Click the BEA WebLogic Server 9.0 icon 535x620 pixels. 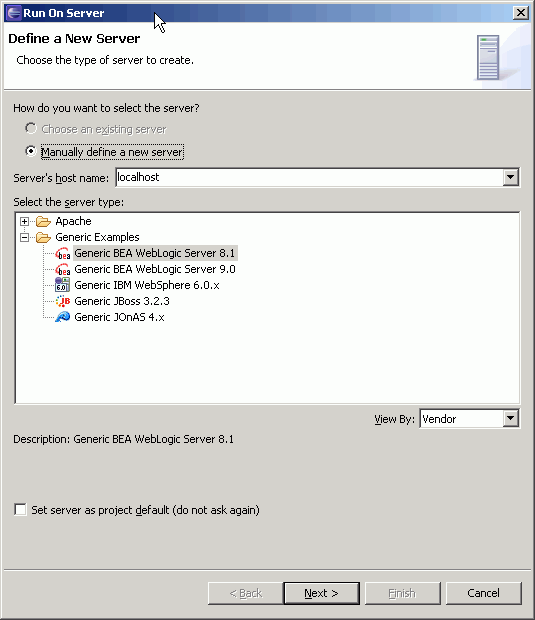[62, 270]
